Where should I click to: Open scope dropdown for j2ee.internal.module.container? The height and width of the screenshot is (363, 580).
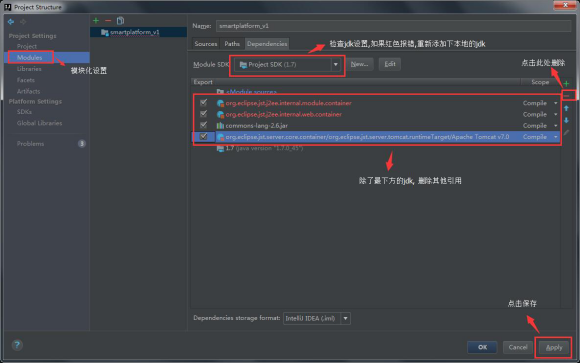coord(556,103)
